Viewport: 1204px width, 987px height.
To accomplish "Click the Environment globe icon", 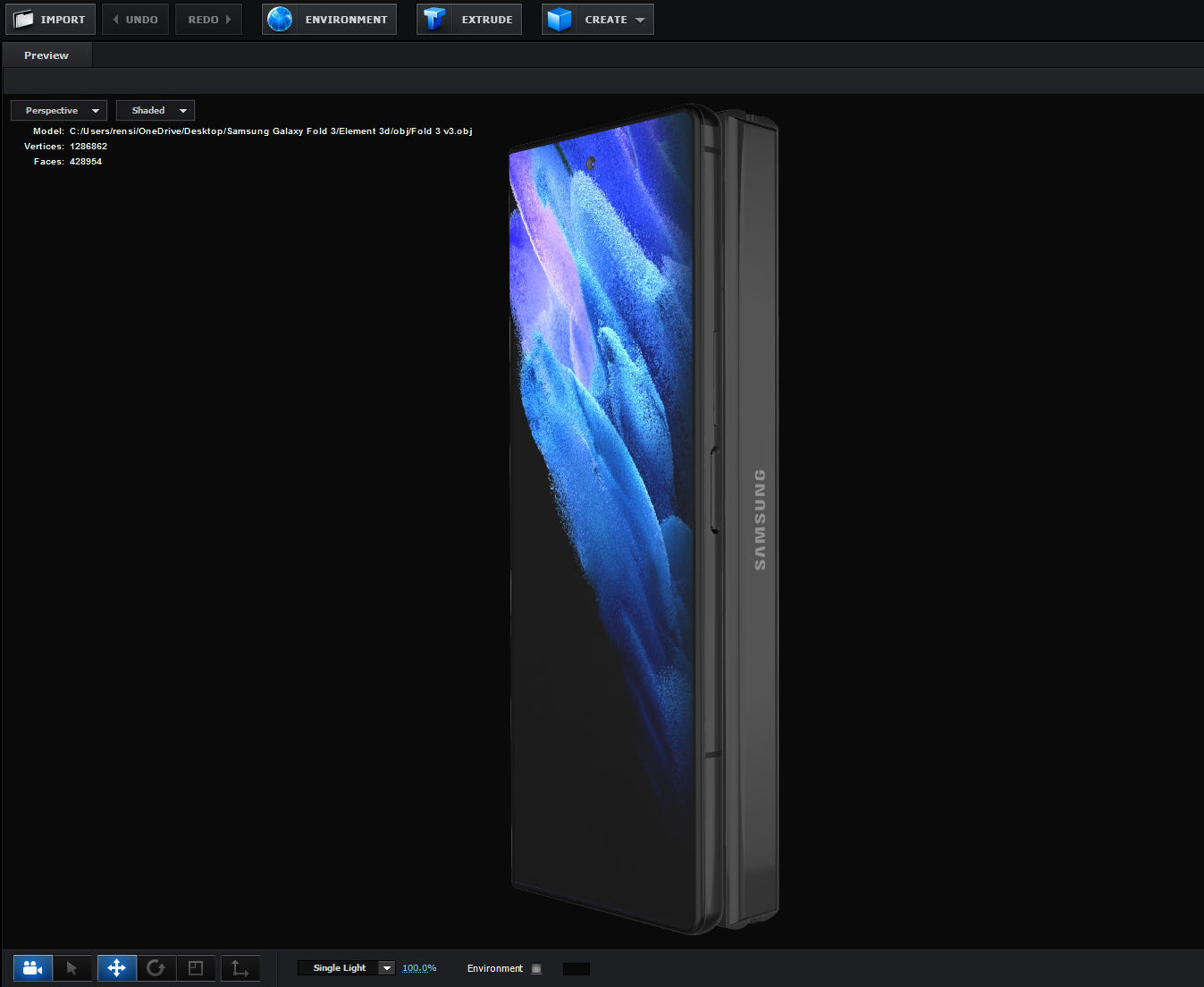I will pyautogui.click(x=280, y=19).
